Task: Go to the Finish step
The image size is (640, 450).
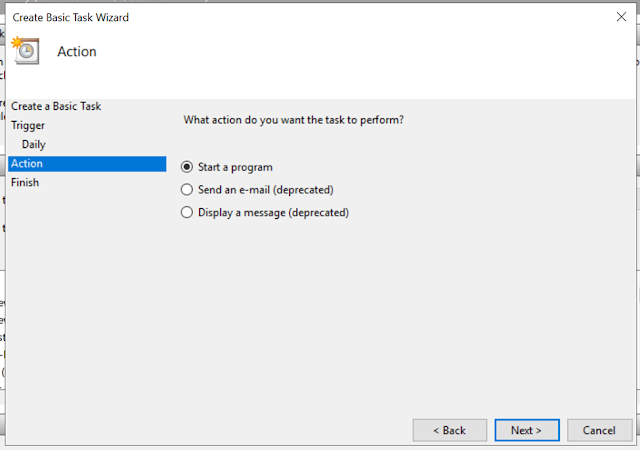Action: click(25, 183)
